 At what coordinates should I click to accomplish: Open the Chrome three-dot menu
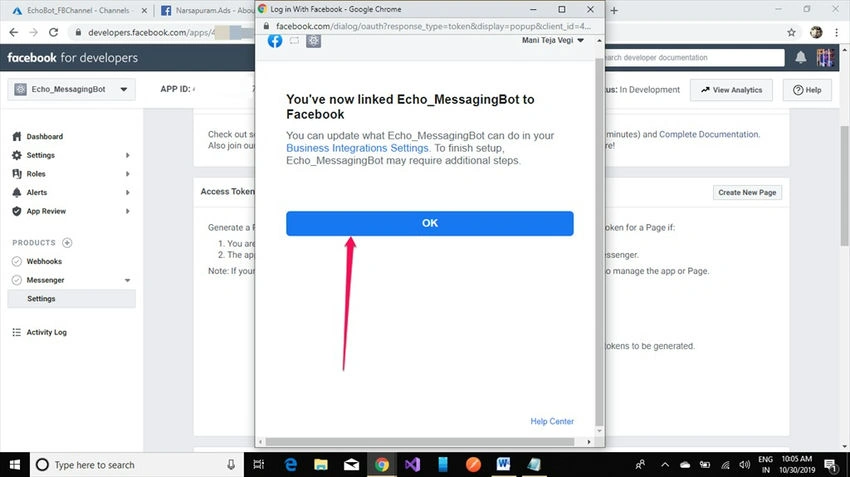(x=837, y=33)
